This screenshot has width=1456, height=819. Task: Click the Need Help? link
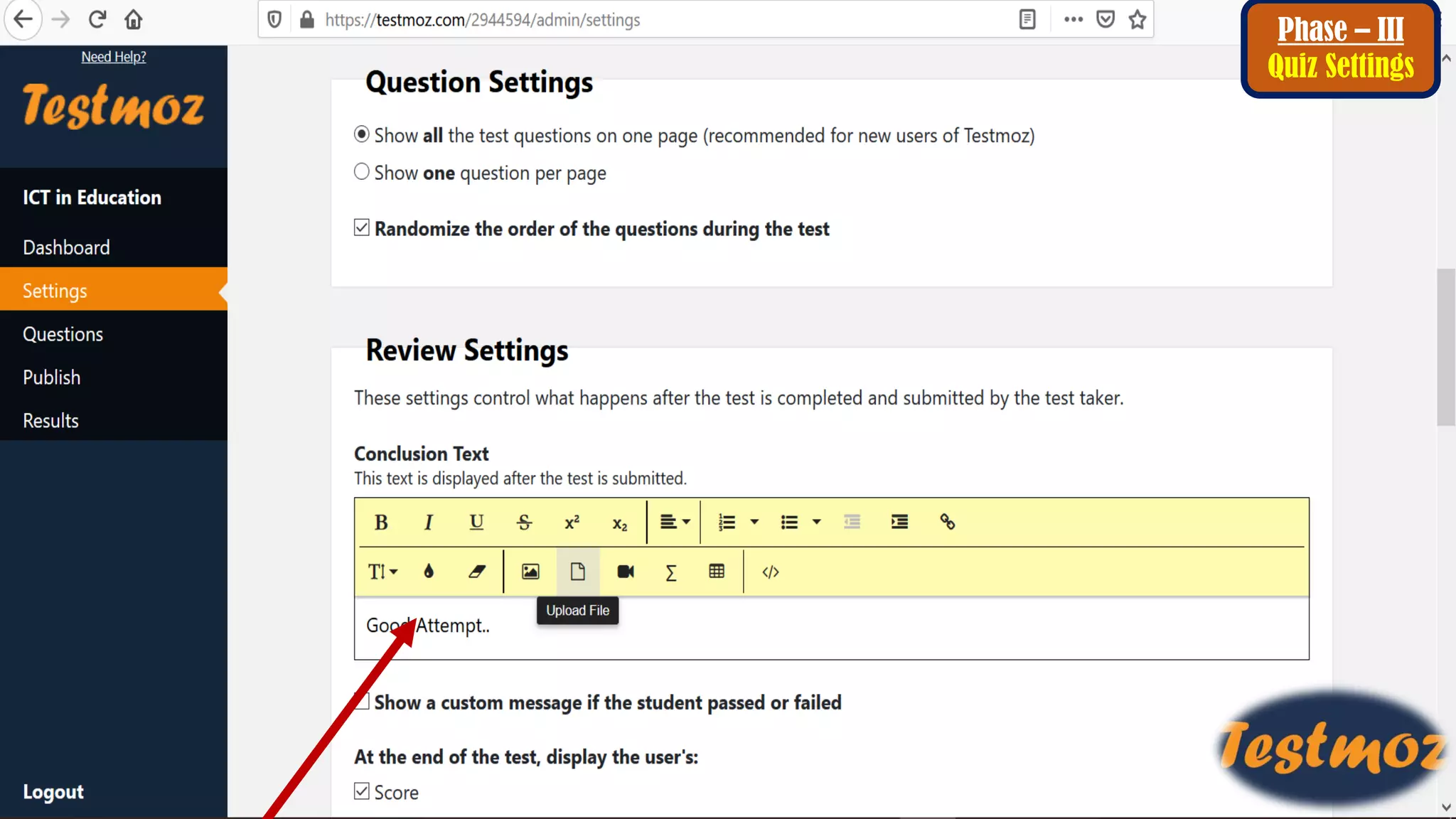(114, 57)
